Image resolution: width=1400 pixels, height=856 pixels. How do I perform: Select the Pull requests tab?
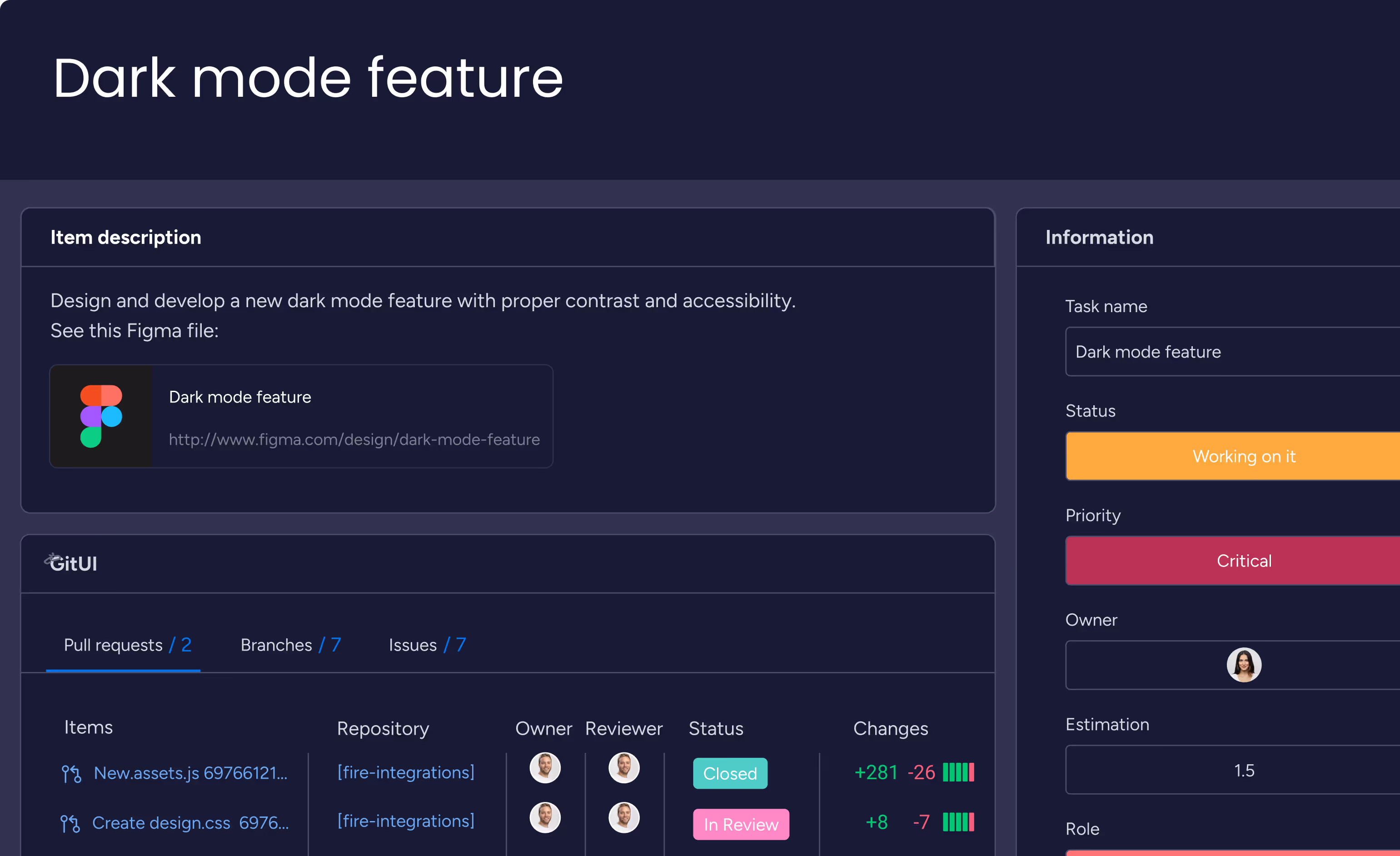coord(127,645)
